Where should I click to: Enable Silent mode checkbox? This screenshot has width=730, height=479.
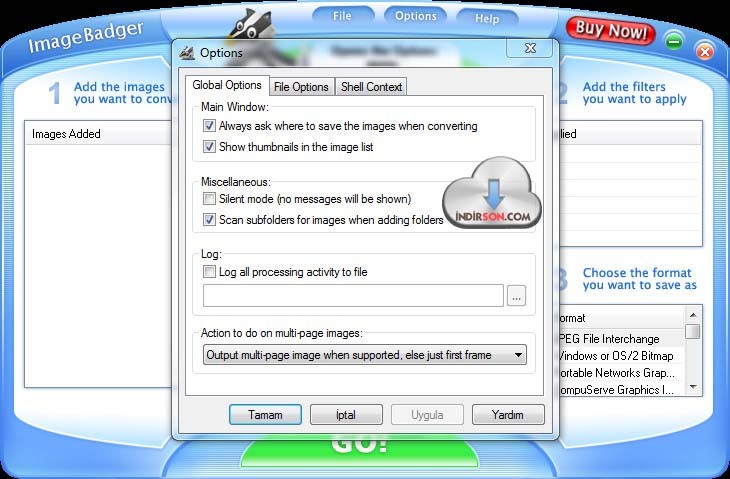209,199
